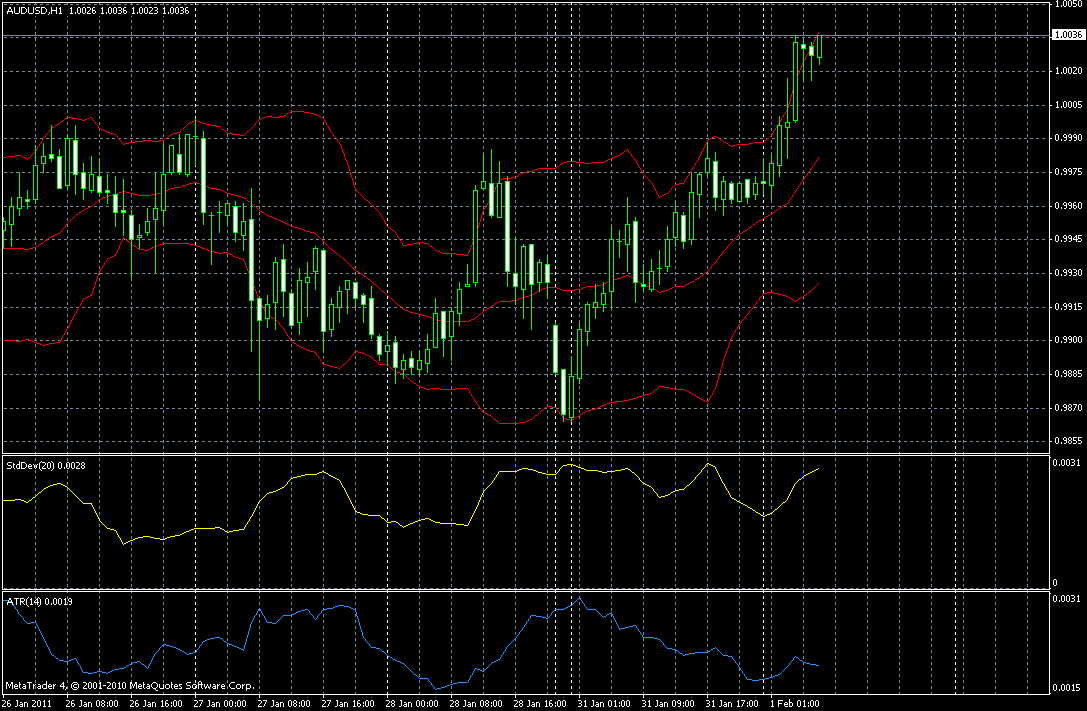Click the 0.0015 value on the ATR scale
Image resolution: width=1087 pixels, height=711 pixels.
click(1066, 688)
